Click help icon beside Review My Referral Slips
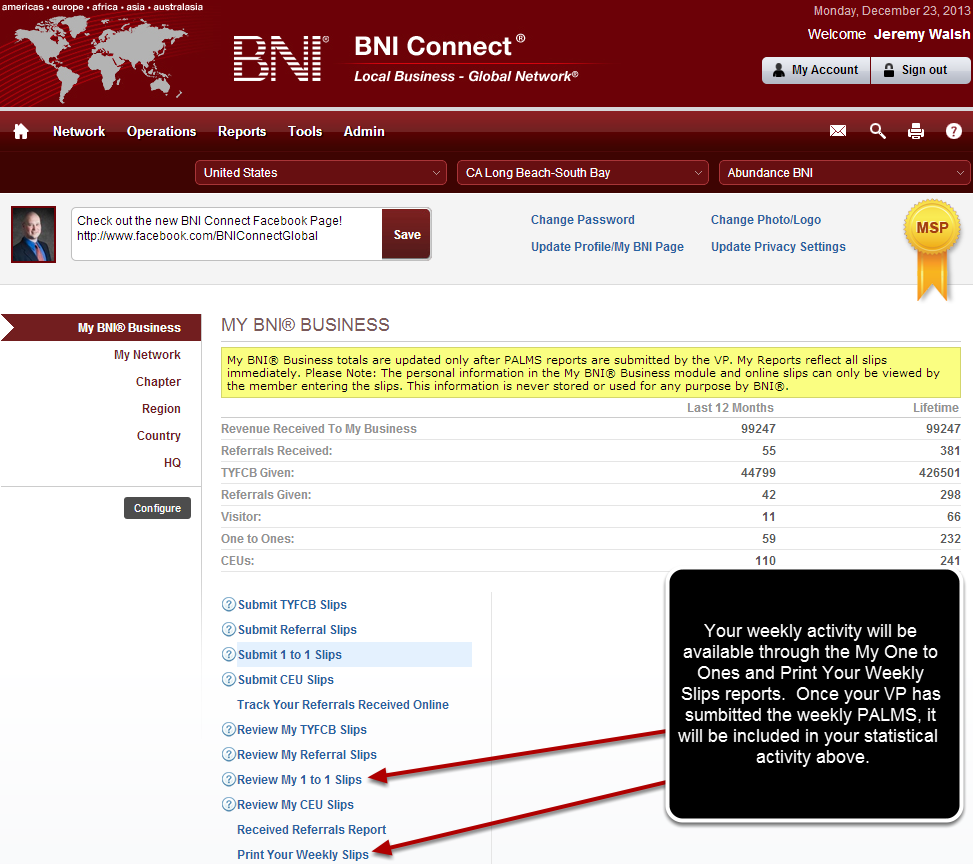Image resolution: width=973 pixels, height=864 pixels. coord(228,754)
